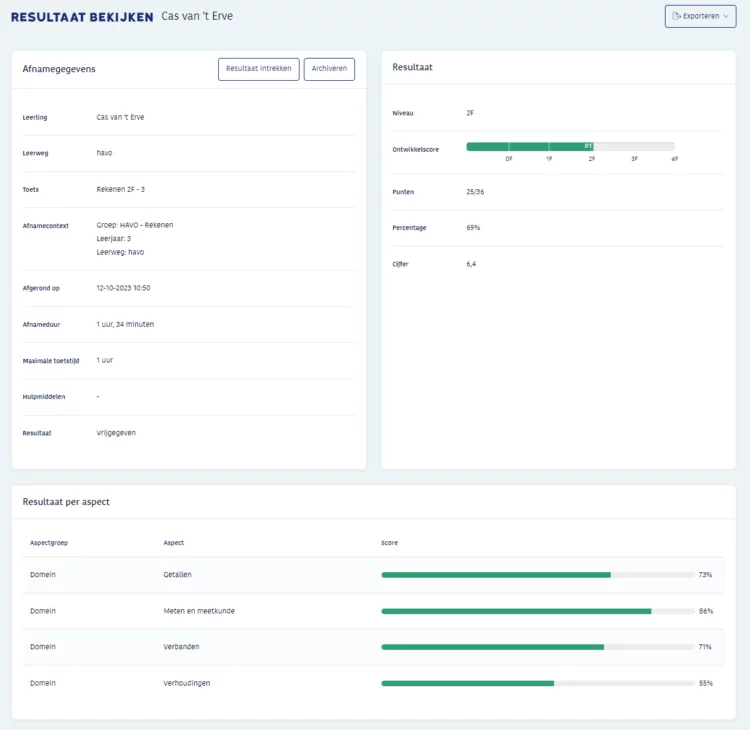Click the Aspect column header
The image size is (750, 730).
tap(174, 543)
